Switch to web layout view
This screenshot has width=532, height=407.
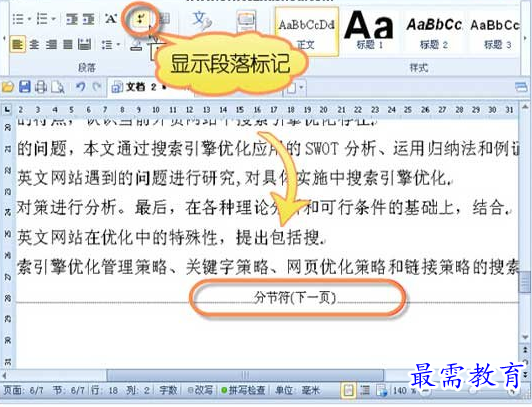click(x=381, y=391)
